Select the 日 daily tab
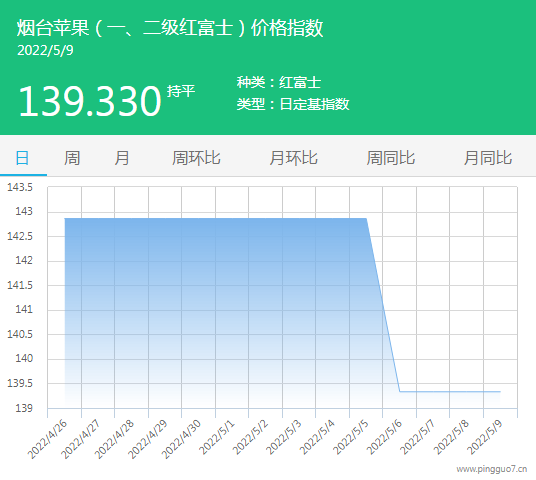The height and width of the screenshot is (480, 536). point(23,158)
